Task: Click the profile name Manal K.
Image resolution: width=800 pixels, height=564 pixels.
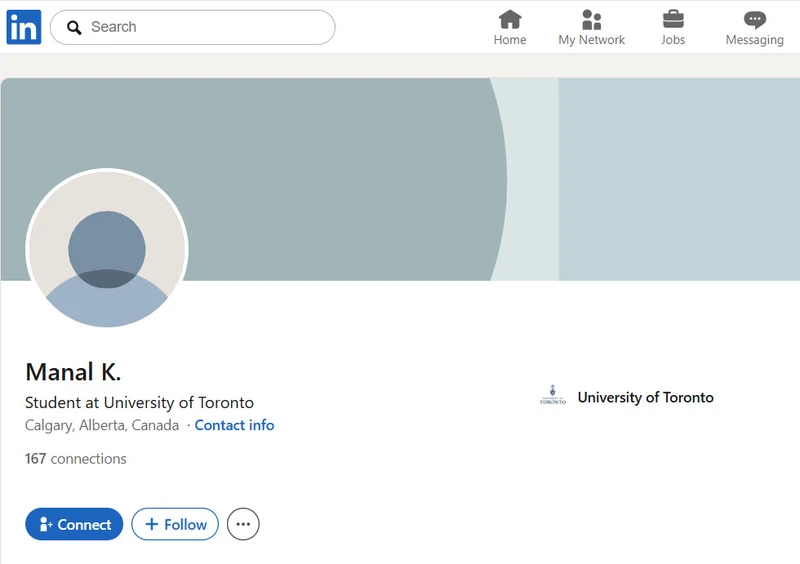Action: click(73, 372)
